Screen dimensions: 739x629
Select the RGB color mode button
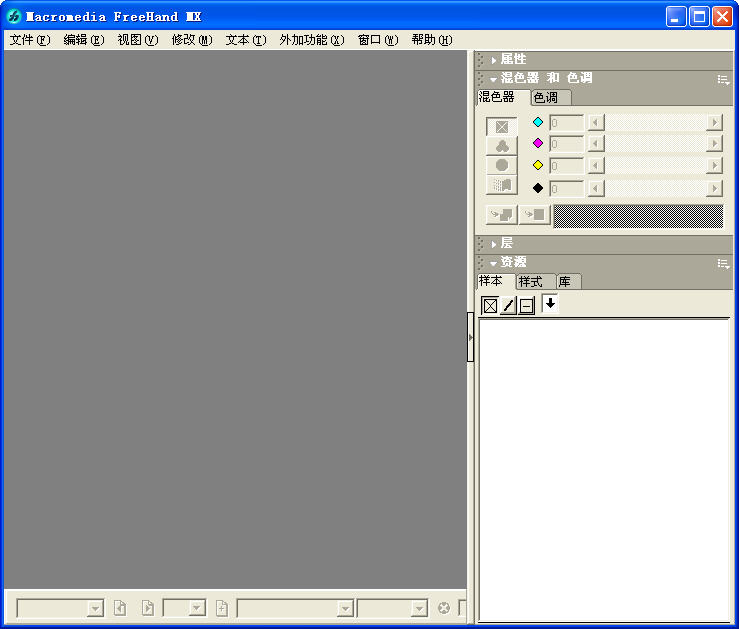coord(502,146)
